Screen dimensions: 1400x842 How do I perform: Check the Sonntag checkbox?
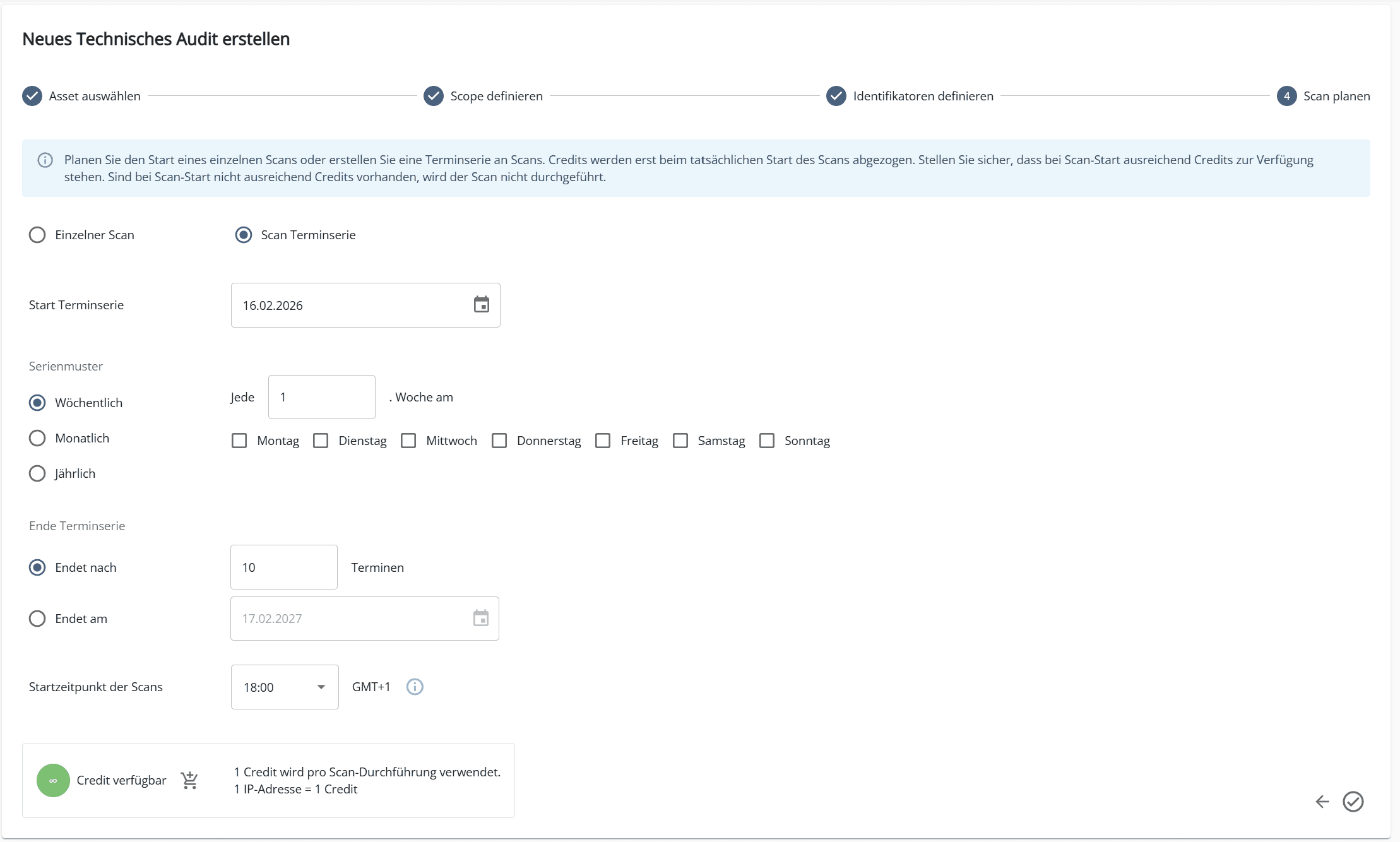[x=768, y=441]
